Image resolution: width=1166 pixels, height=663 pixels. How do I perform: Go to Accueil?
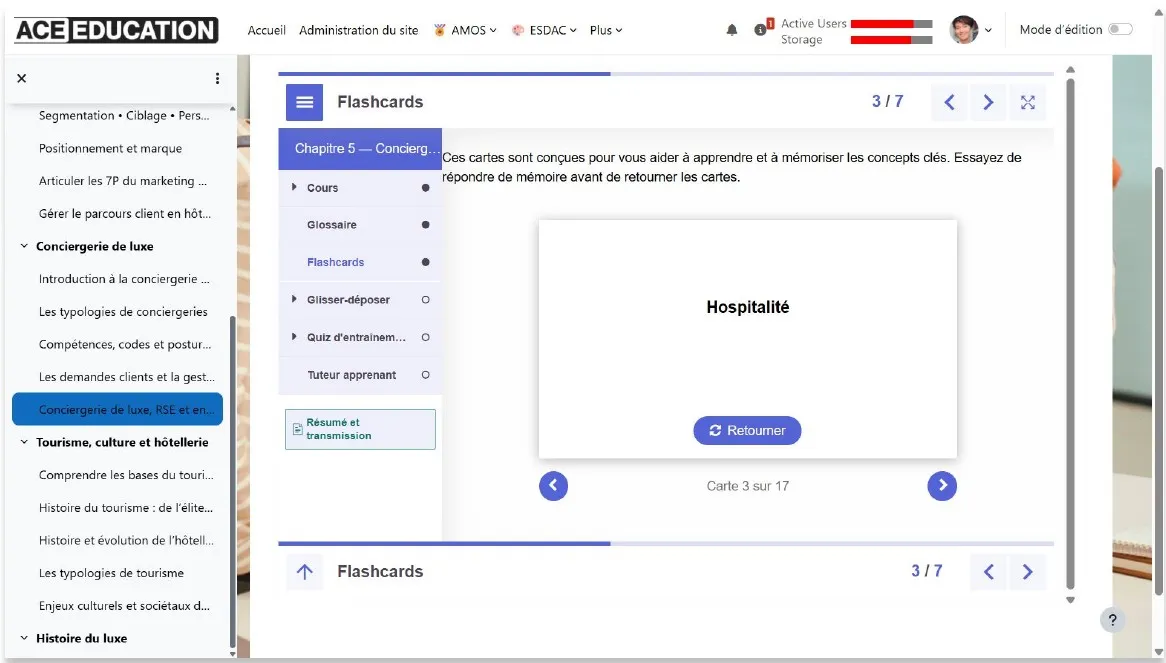coord(266,30)
